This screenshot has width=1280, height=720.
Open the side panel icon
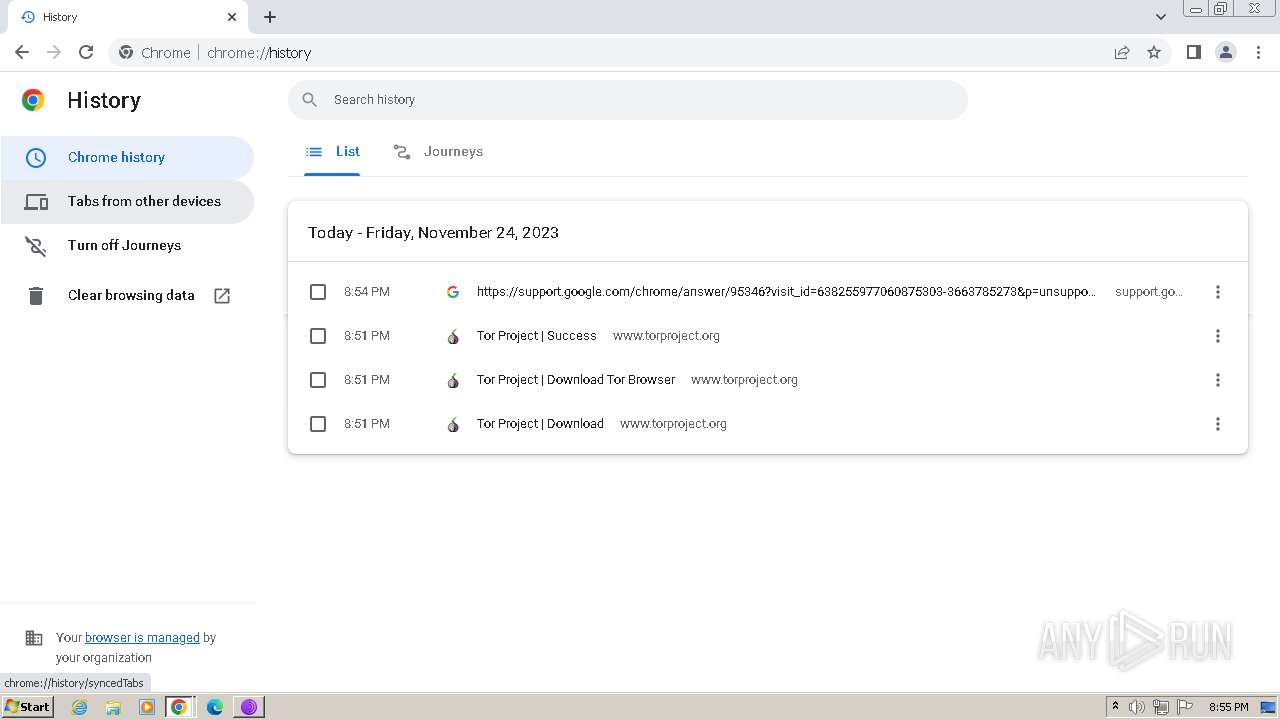1193,52
